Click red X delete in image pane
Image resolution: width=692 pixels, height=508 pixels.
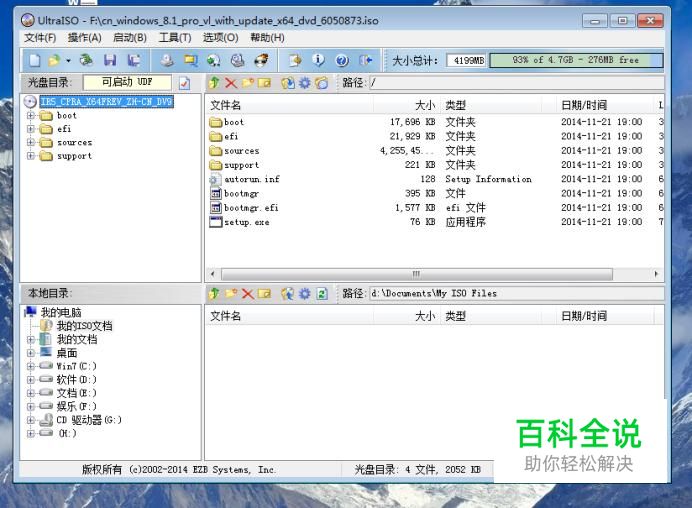[231, 83]
